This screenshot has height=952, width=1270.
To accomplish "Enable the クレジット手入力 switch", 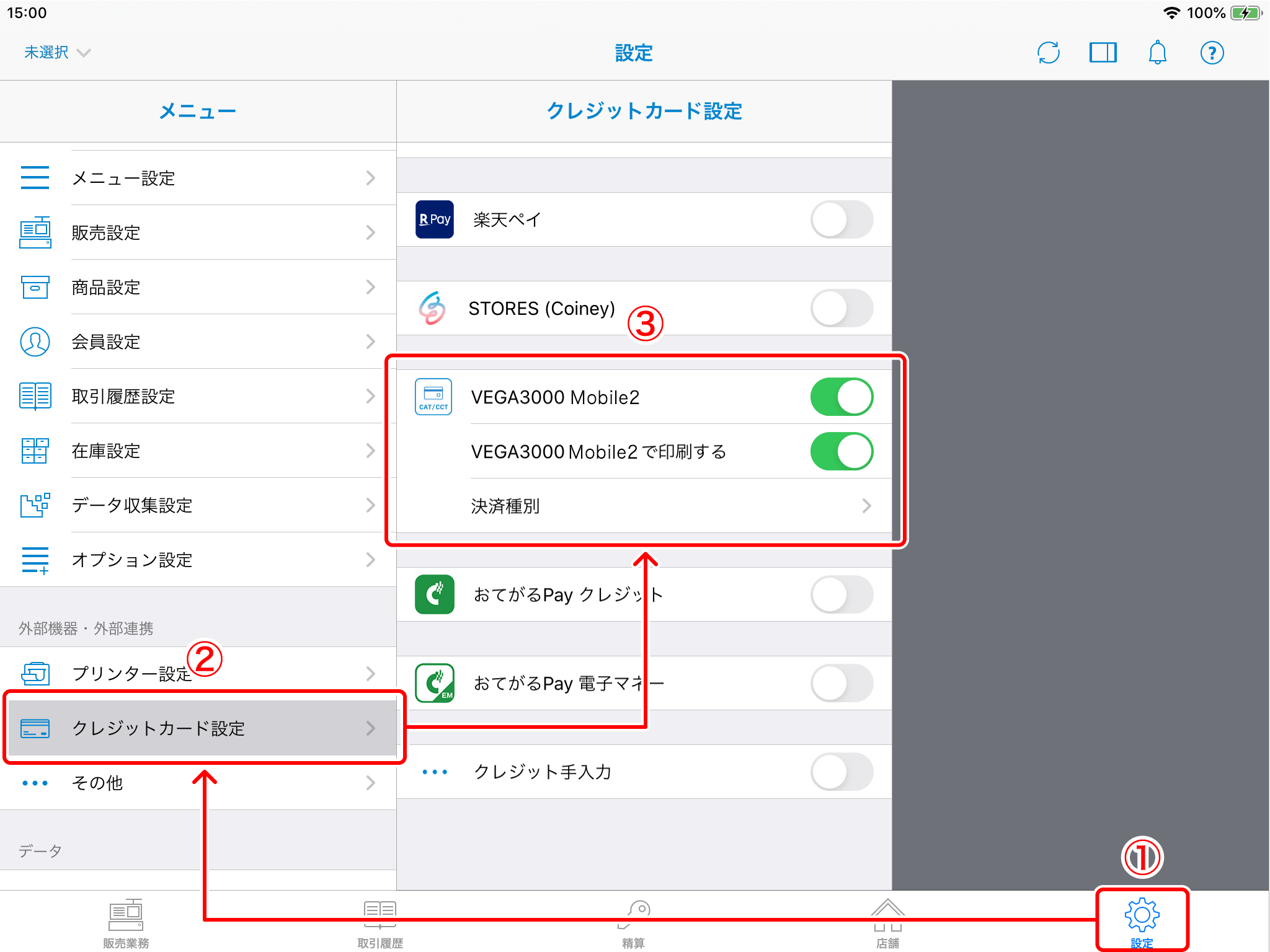I will click(x=841, y=772).
